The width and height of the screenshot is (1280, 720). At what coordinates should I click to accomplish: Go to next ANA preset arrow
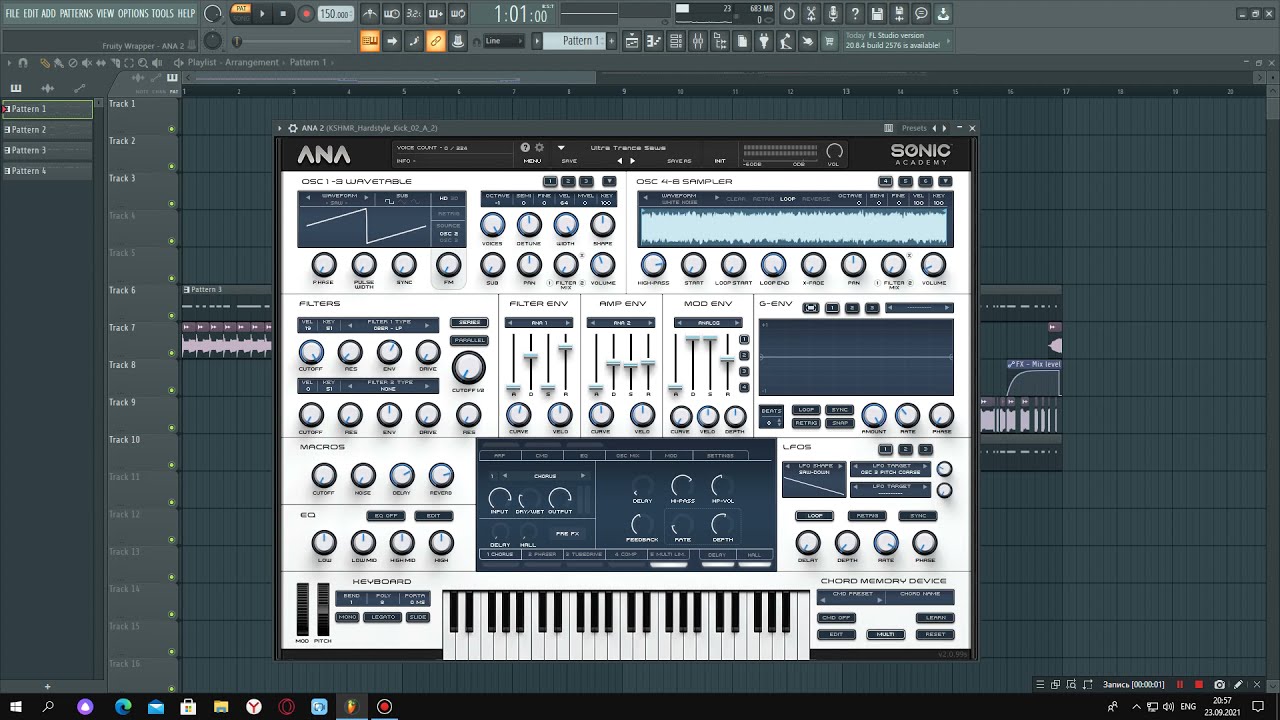632,161
